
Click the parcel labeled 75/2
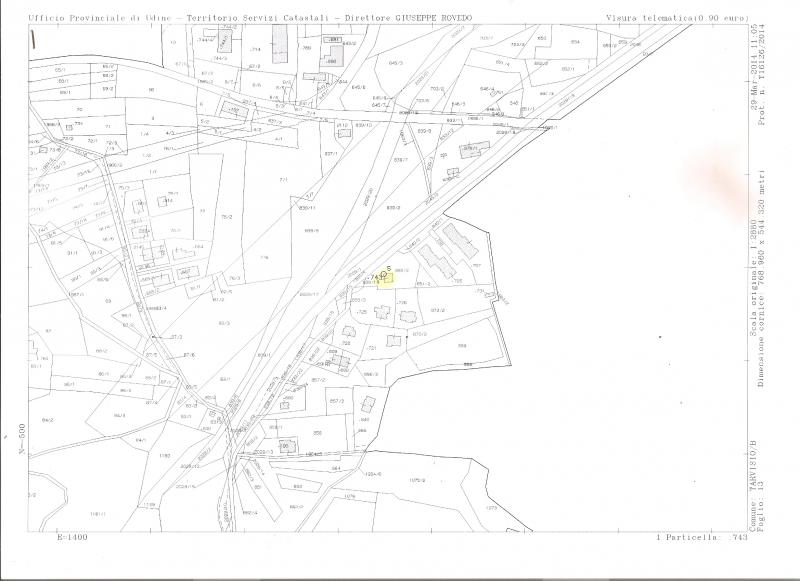[227, 215]
